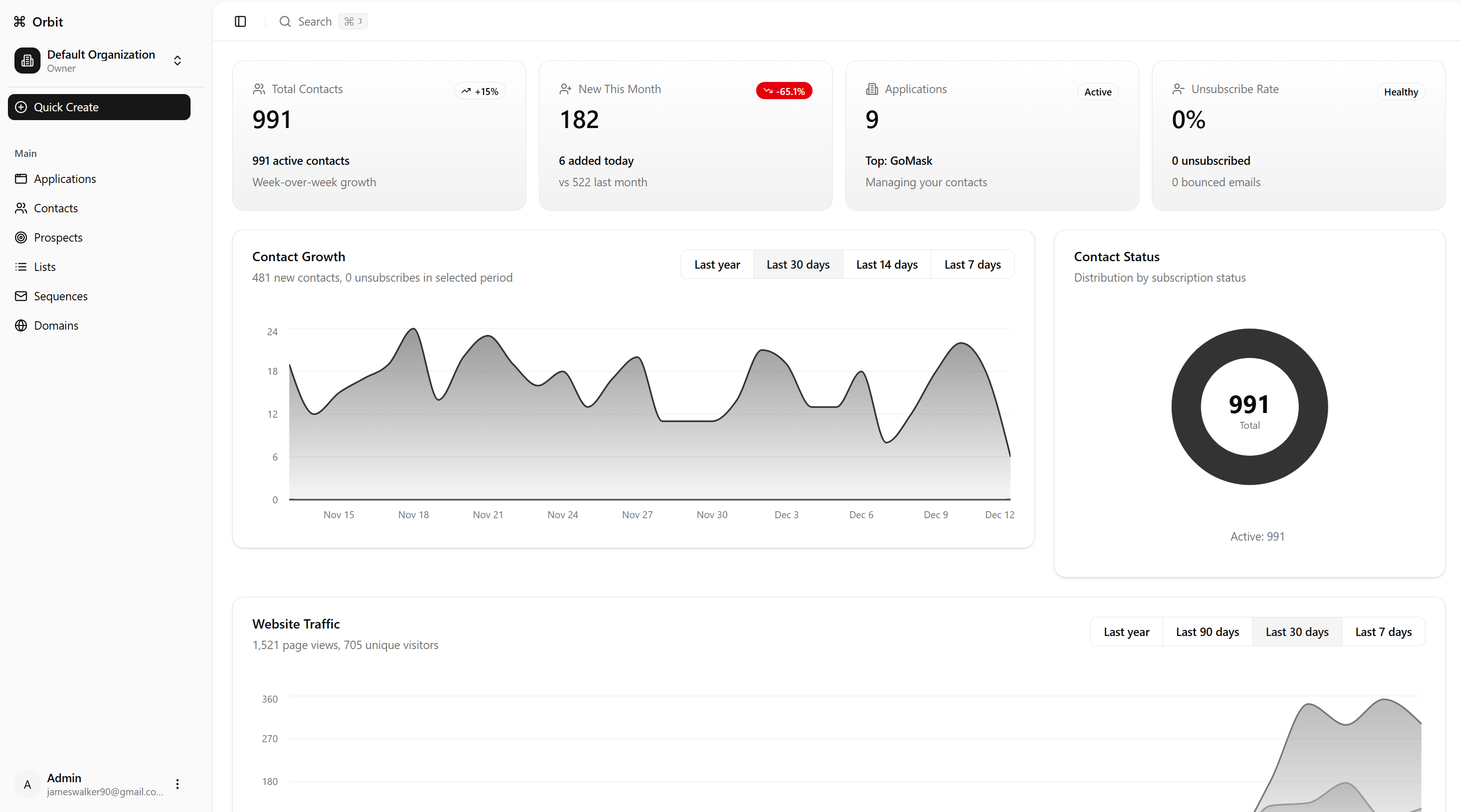Screen dimensions: 1461x812
Task: Click inside the Search input field
Action: [x=315, y=21]
